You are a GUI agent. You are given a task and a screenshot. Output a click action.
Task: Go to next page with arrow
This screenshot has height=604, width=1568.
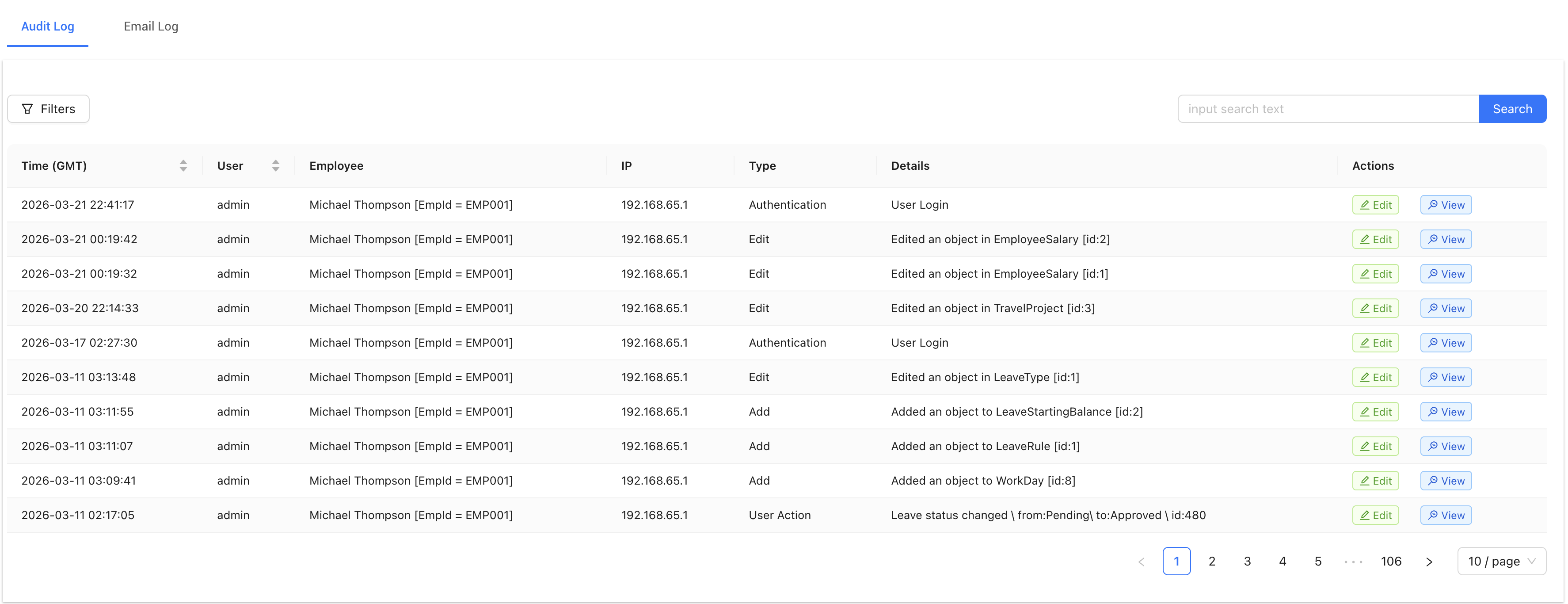pyautogui.click(x=1429, y=561)
